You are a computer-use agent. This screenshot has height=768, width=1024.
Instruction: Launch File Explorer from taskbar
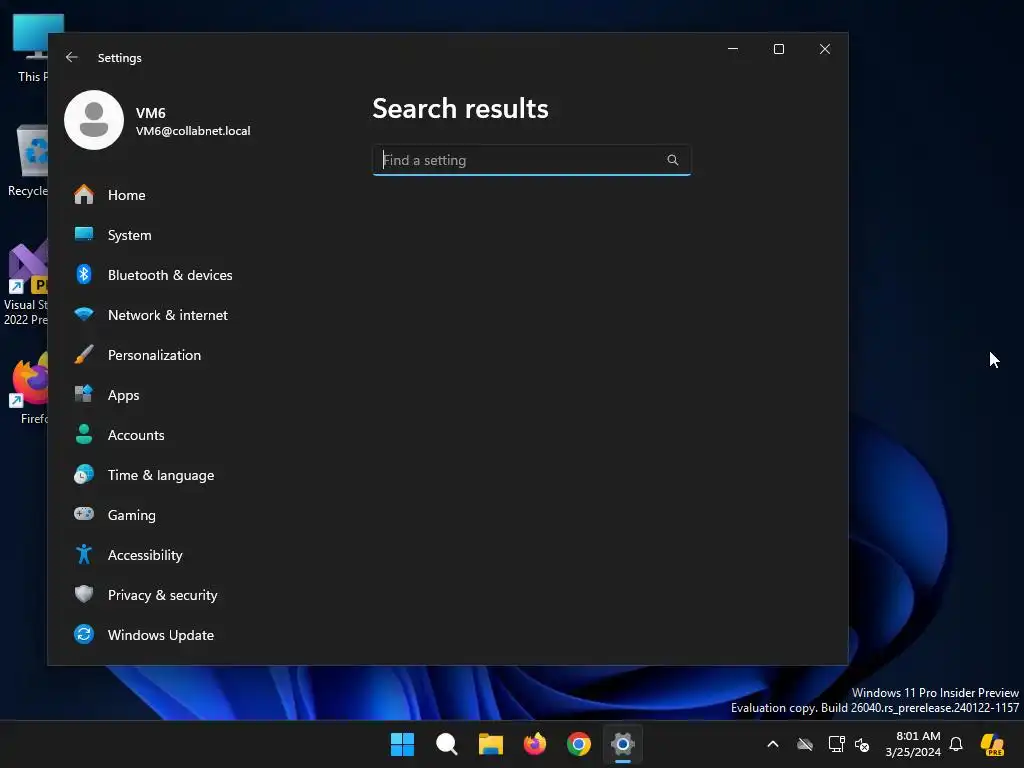click(x=490, y=744)
